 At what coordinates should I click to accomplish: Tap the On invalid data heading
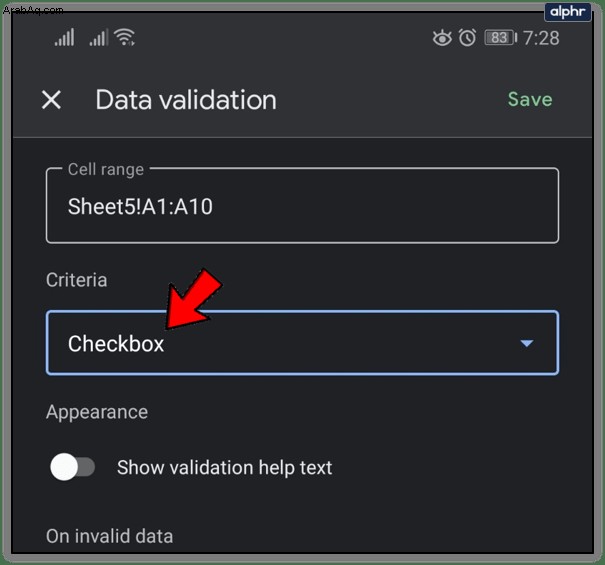pyautogui.click(x=110, y=536)
